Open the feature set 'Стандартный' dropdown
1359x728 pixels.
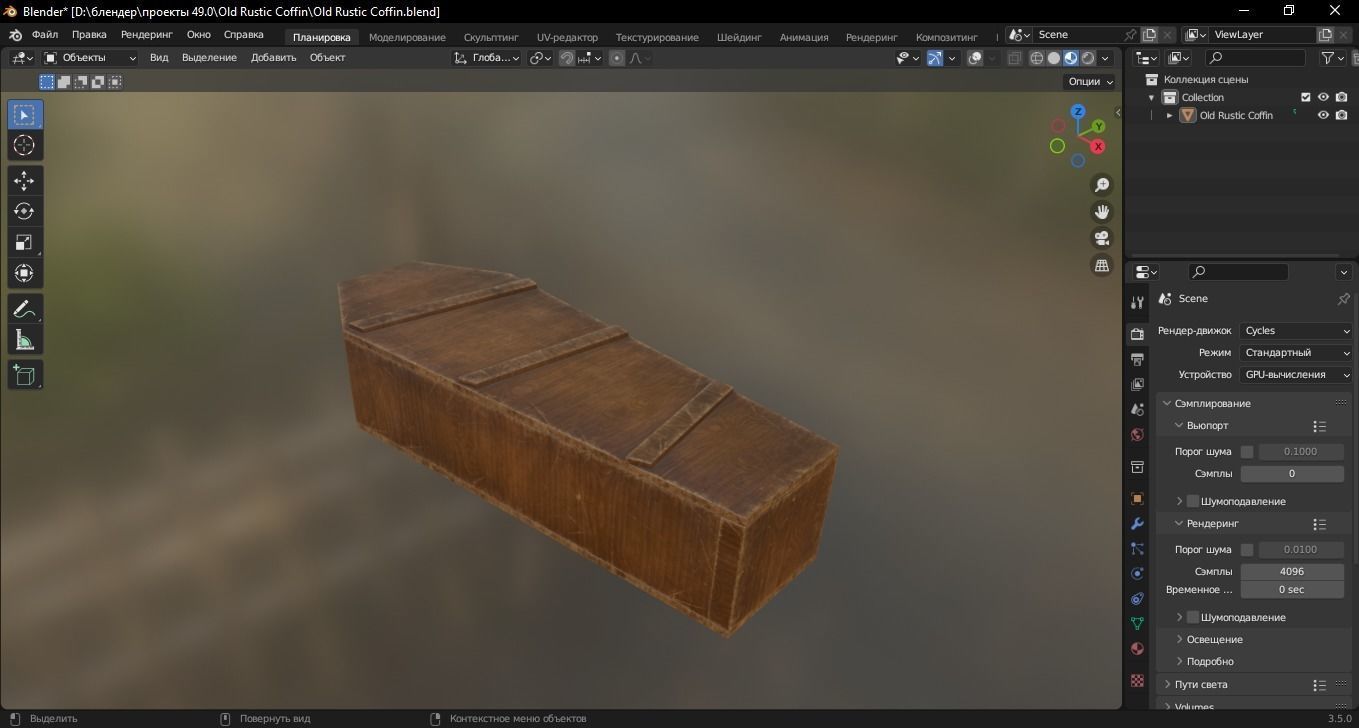point(1296,353)
